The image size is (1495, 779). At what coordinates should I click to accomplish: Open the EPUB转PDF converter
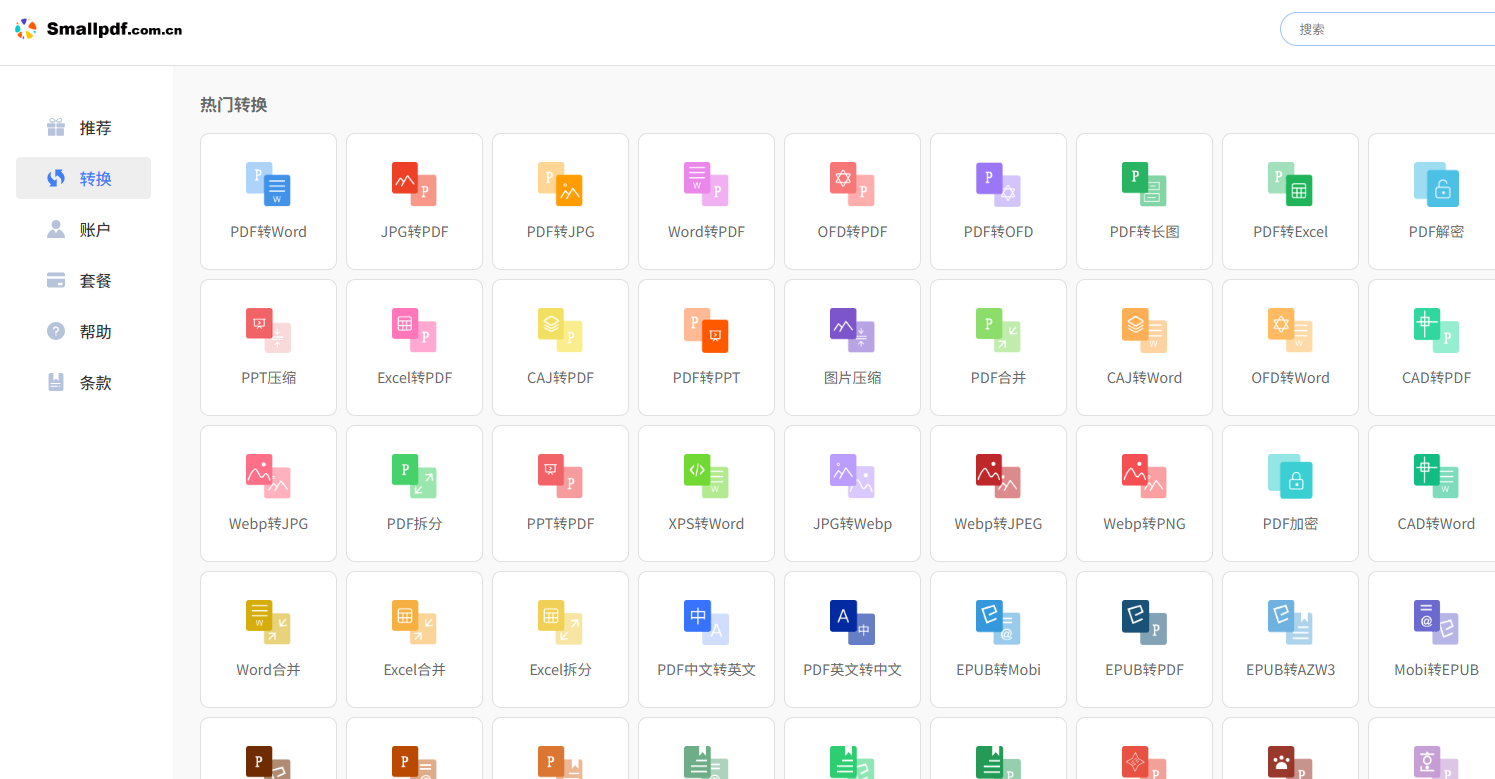click(x=1144, y=639)
